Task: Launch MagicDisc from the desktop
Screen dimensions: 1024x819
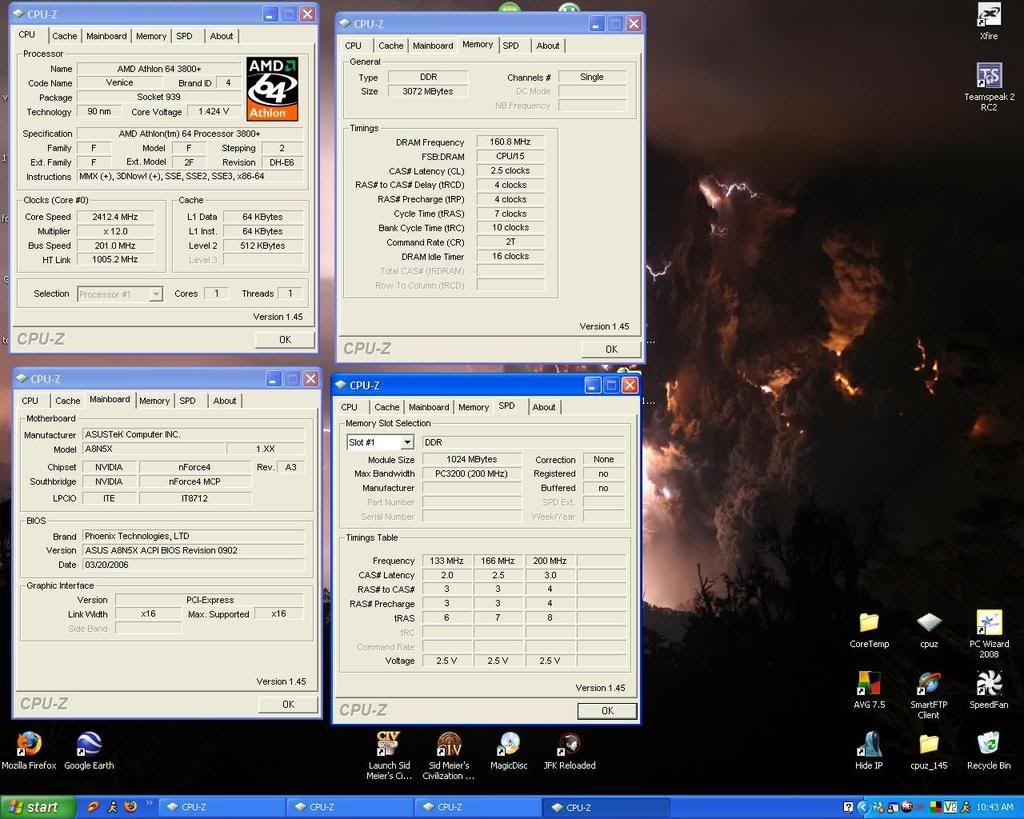Action: point(509,751)
